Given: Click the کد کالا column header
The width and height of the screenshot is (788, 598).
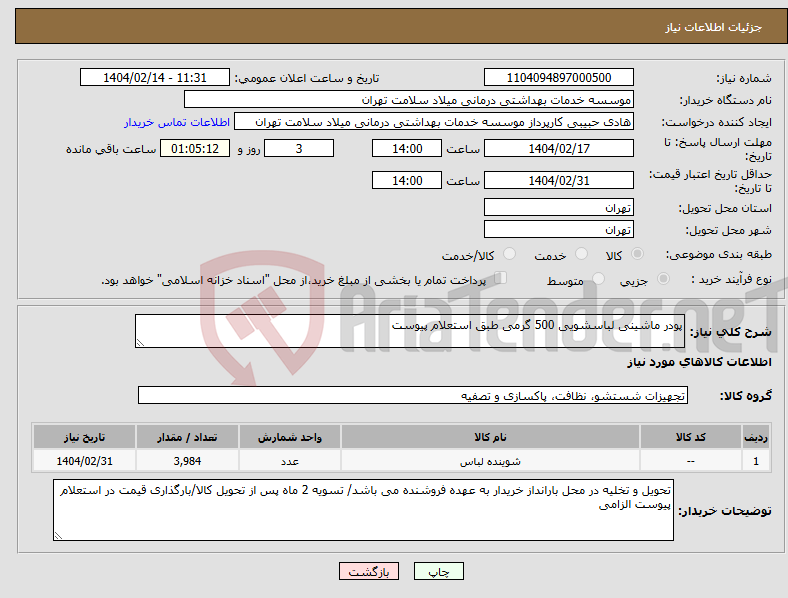Looking at the screenshot, I should point(691,437).
